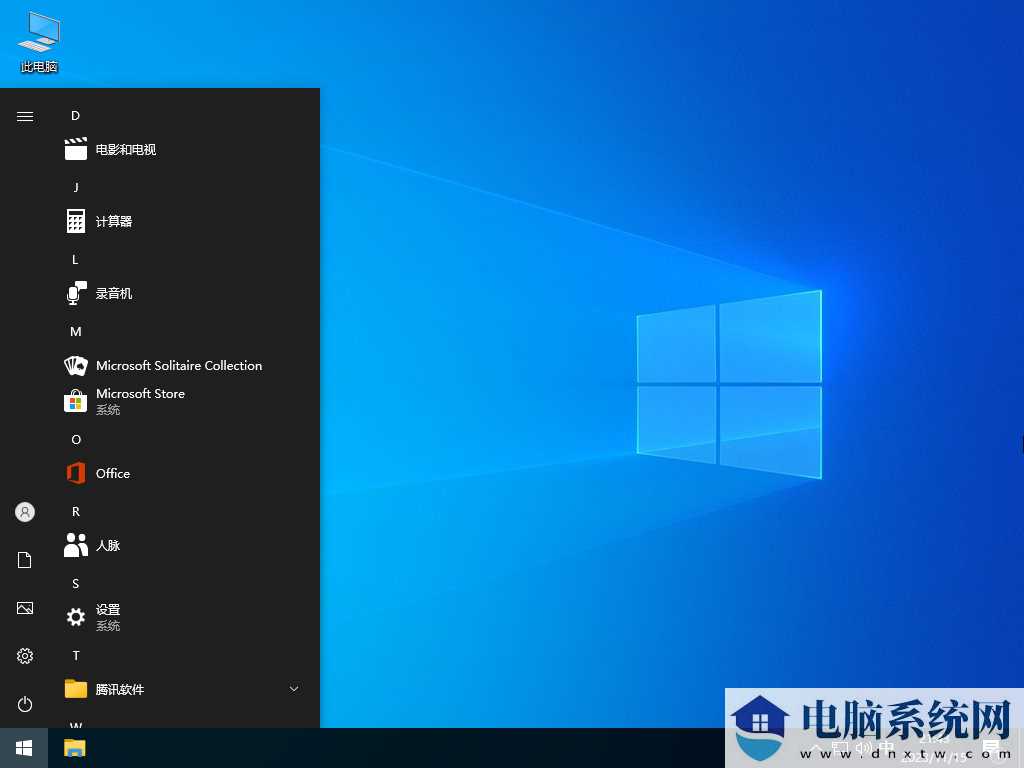Image resolution: width=1024 pixels, height=768 pixels.
Task: Click the R section header
Action: pos(76,511)
